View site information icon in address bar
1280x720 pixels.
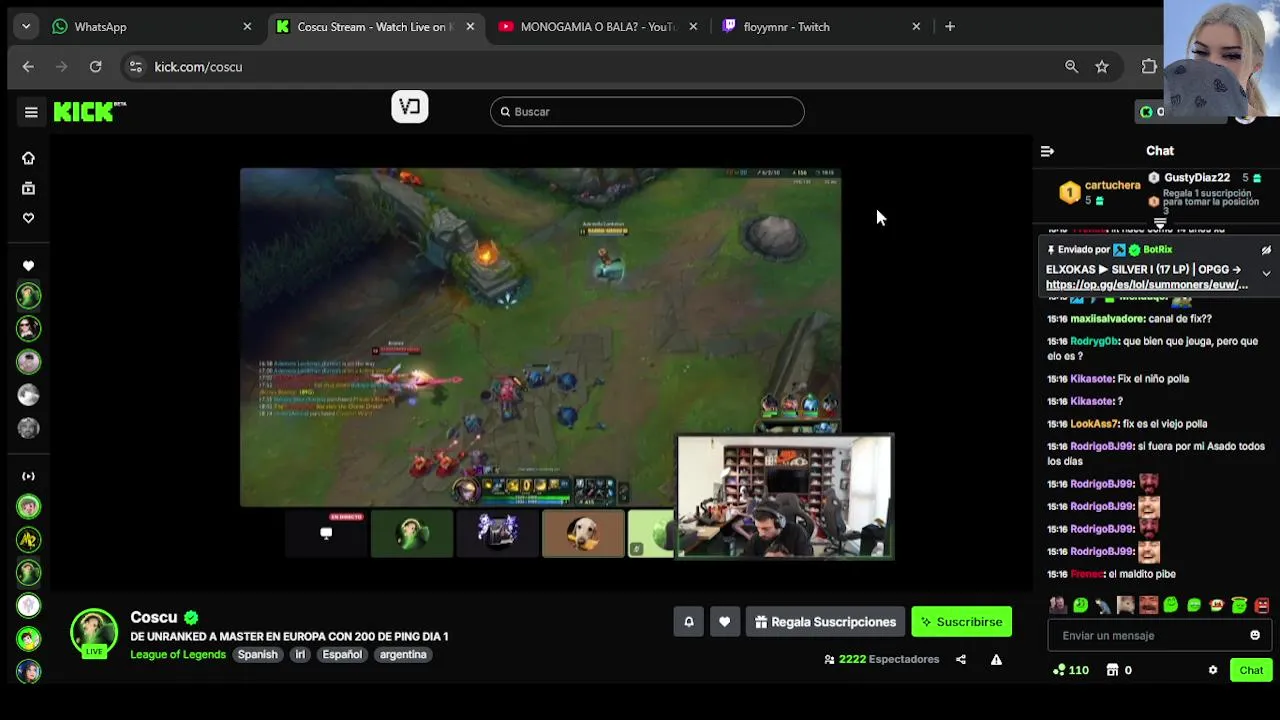(x=135, y=67)
